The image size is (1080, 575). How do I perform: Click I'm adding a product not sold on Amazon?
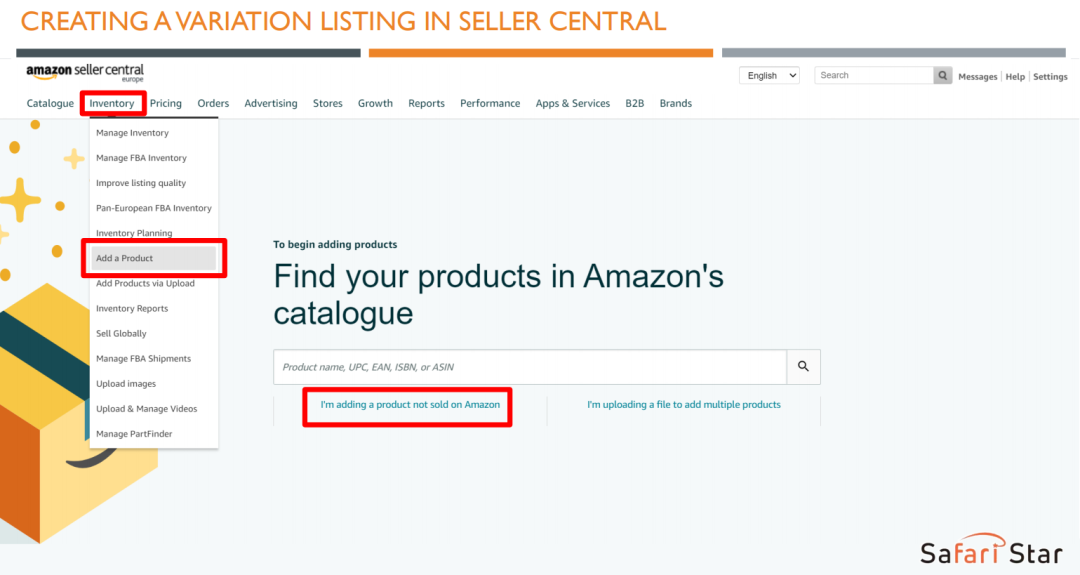point(409,405)
